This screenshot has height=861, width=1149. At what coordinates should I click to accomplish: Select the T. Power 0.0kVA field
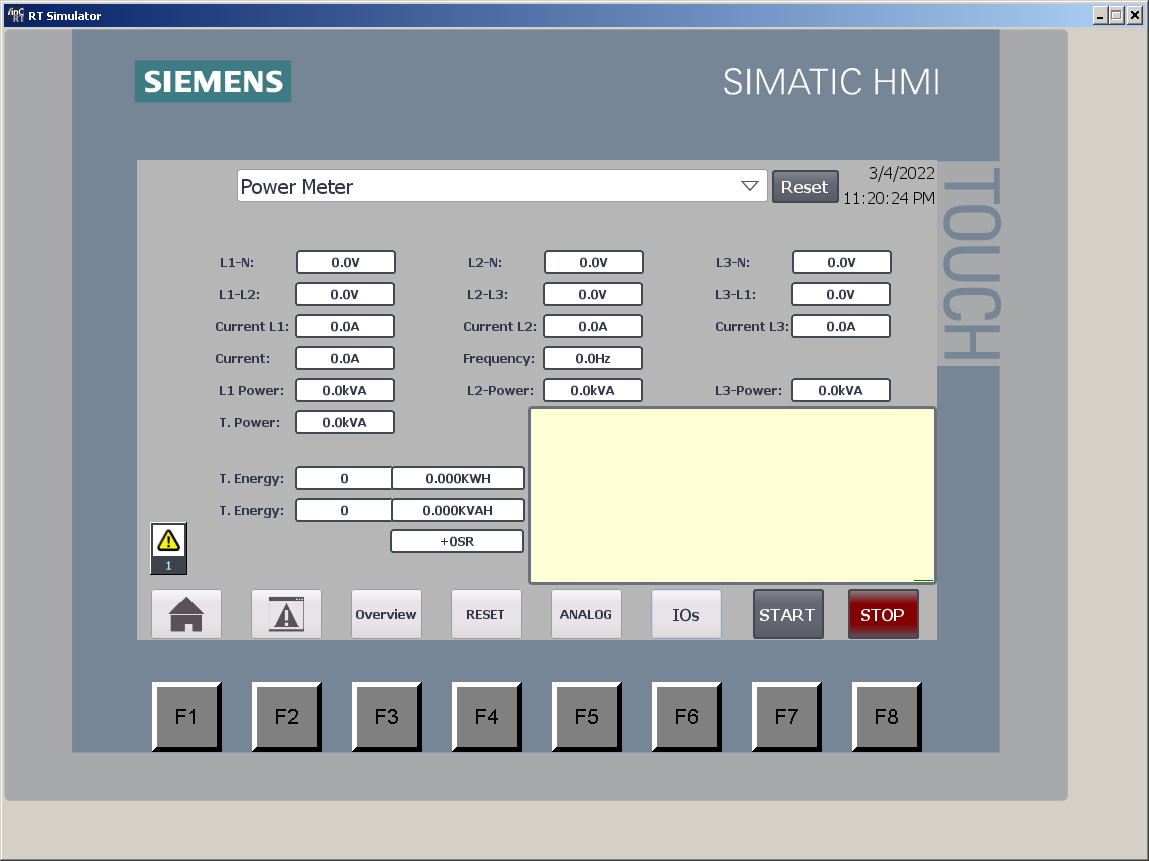[x=345, y=422]
